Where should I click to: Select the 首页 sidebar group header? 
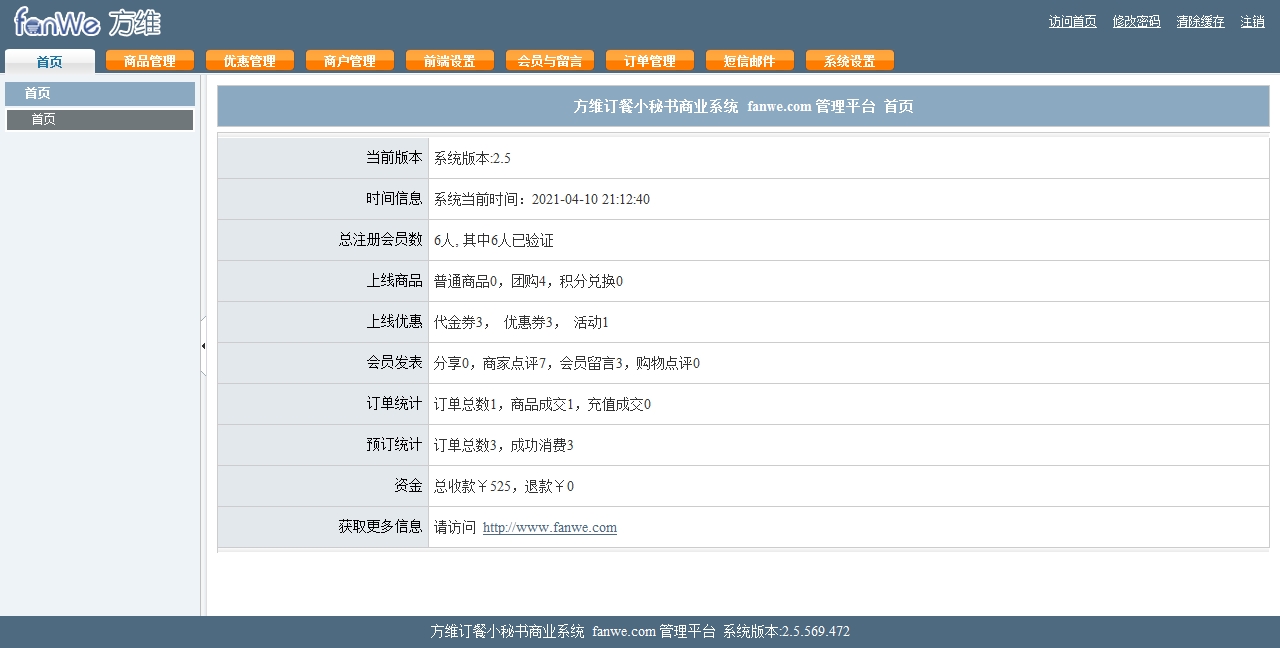pos(100,94)
